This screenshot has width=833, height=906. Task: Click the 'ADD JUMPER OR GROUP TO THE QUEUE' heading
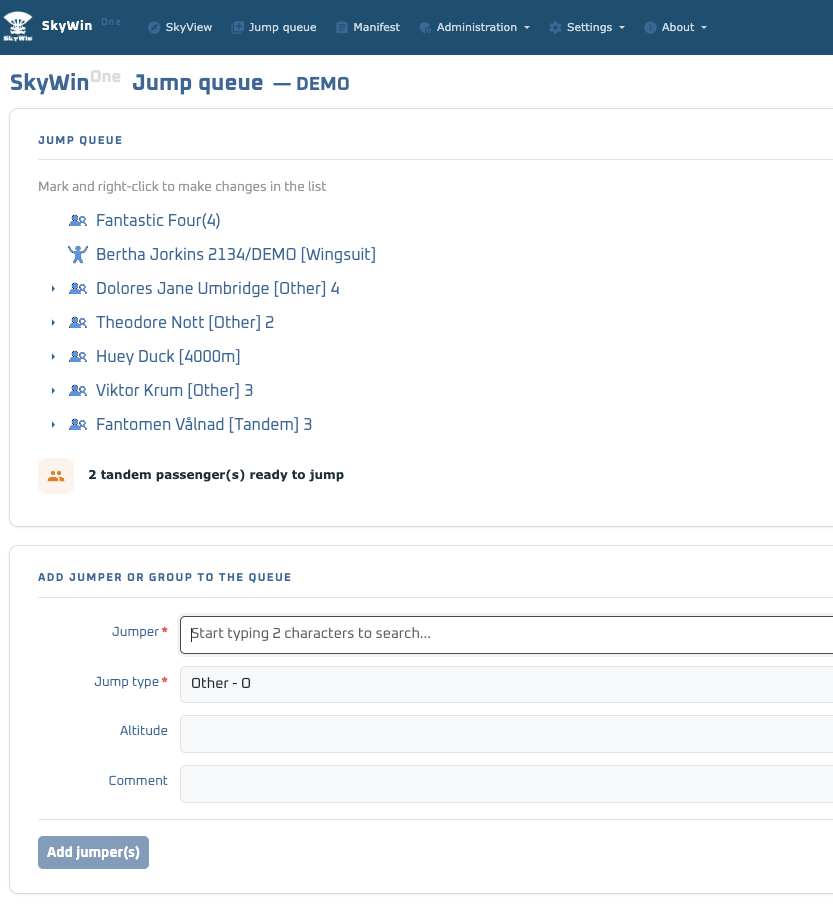click(x=165, y=577)
